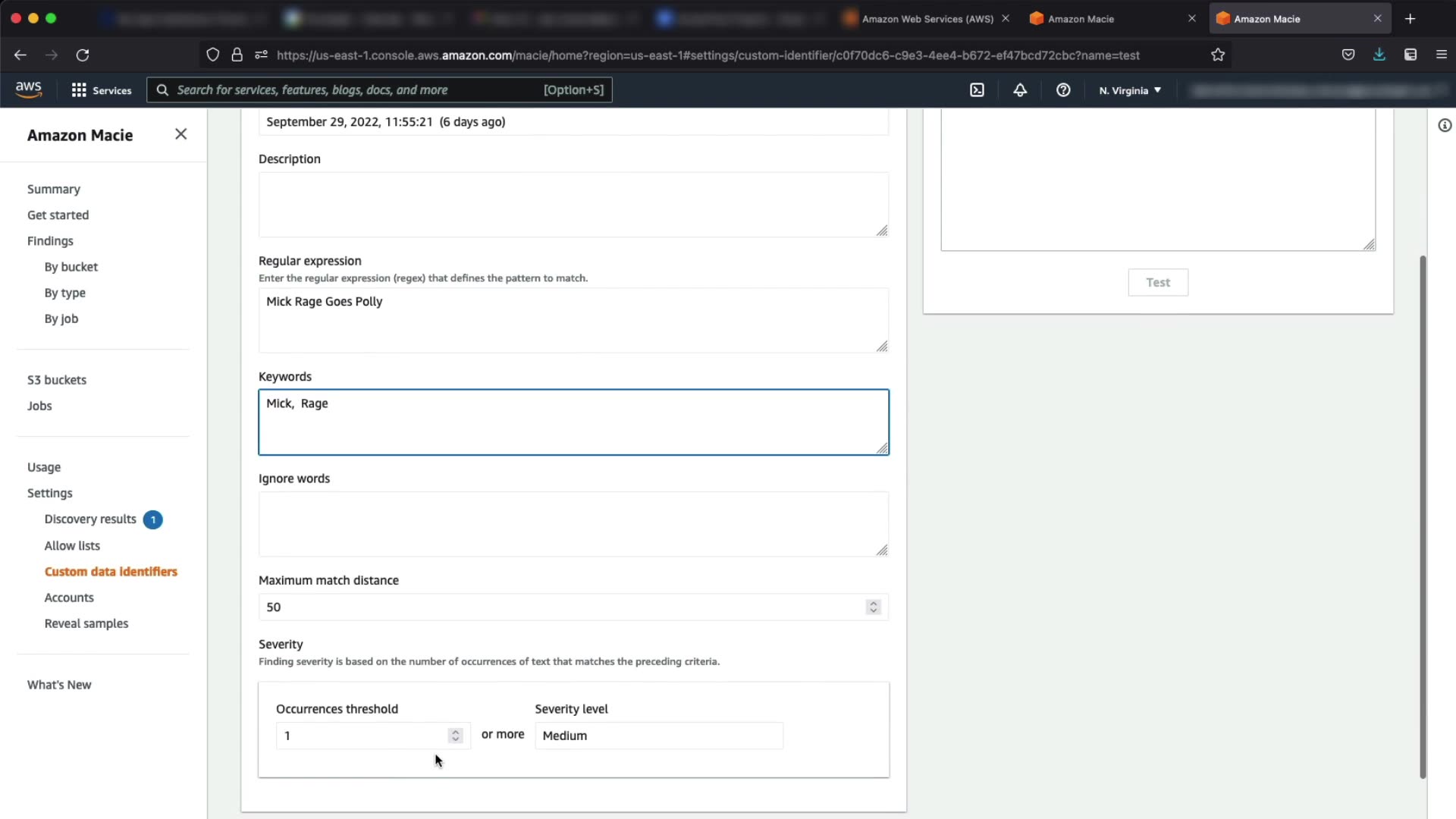The image size is (1456, 819).
Task: Click the AWS logo home icon
Action: (29, 89)
